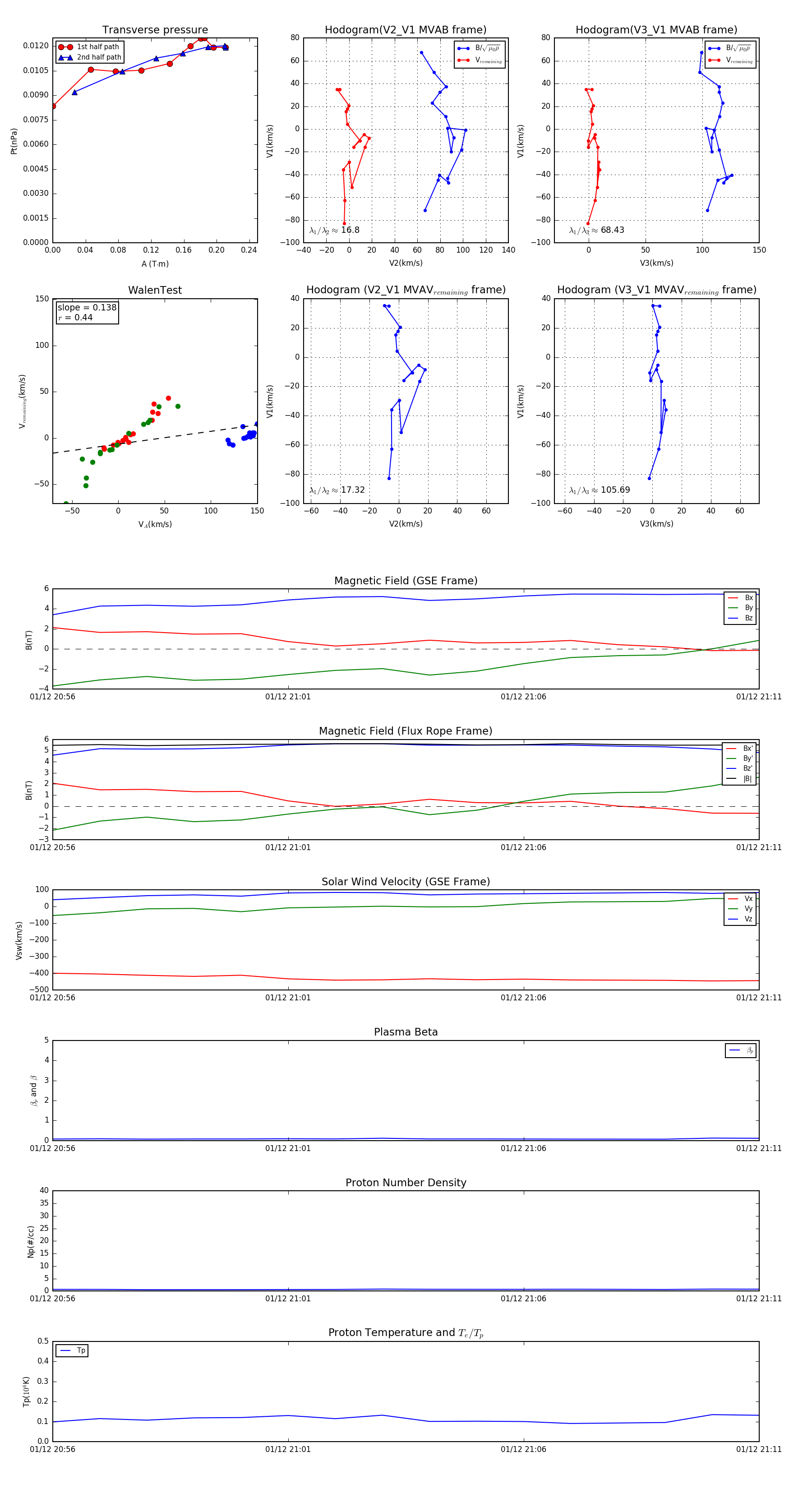The image size is (812, 1489).
Task: Click the eigenvalue ratio annotation reading 17.32
Action: 337,490
